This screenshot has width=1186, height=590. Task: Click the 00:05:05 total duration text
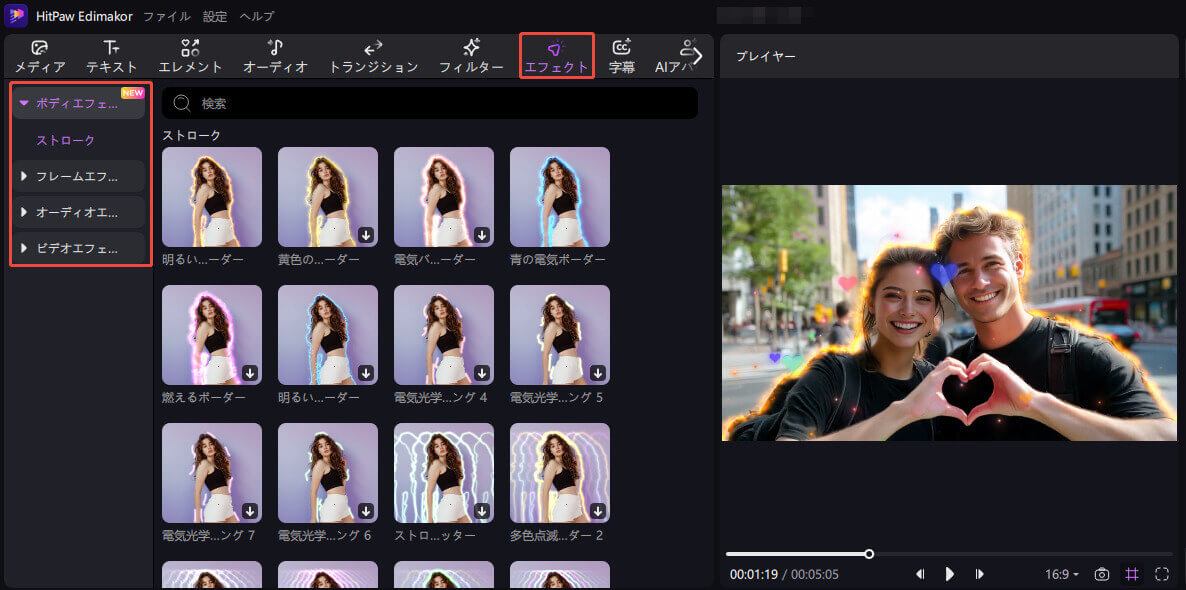(x=815, y=575)
